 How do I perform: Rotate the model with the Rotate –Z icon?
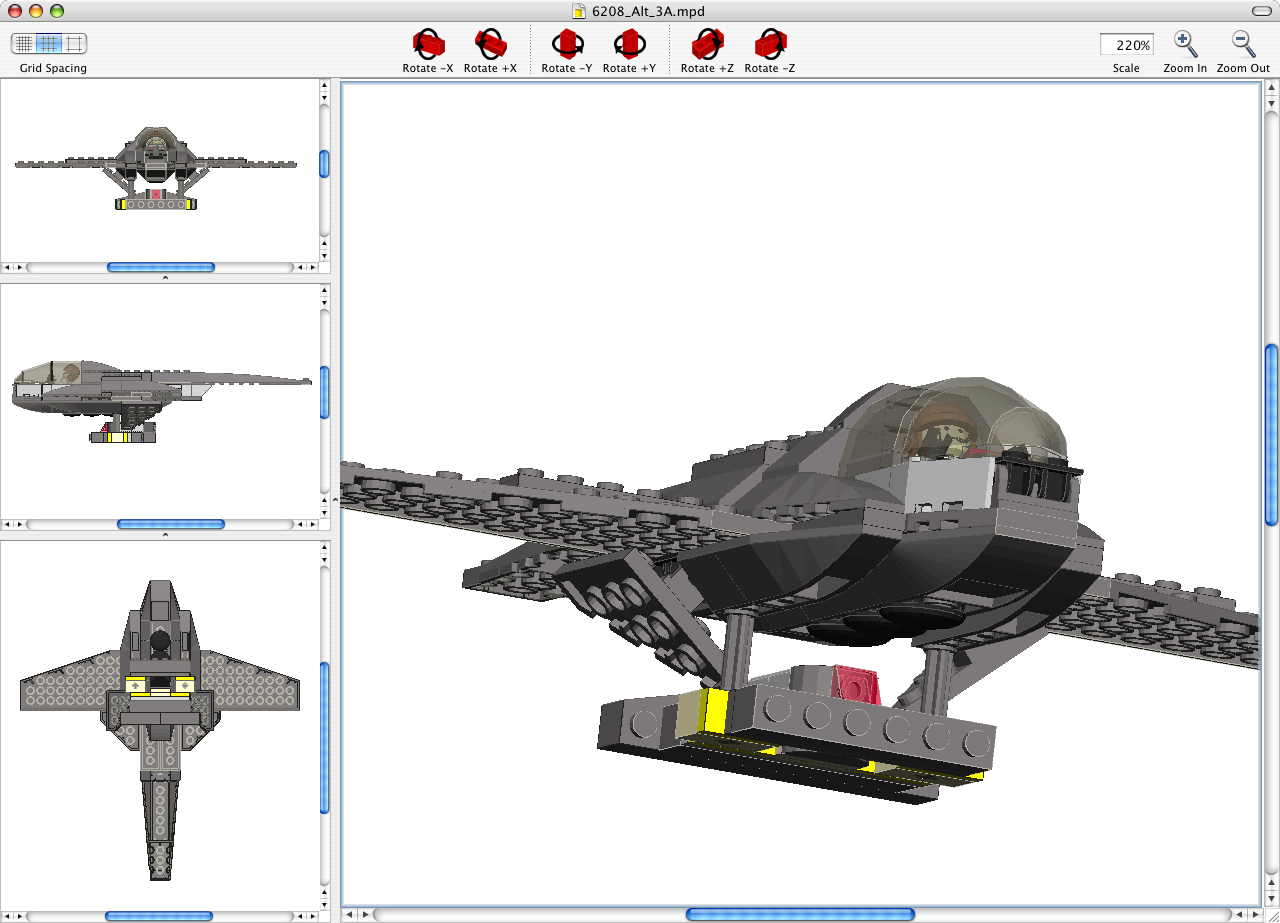coord(769,44)
